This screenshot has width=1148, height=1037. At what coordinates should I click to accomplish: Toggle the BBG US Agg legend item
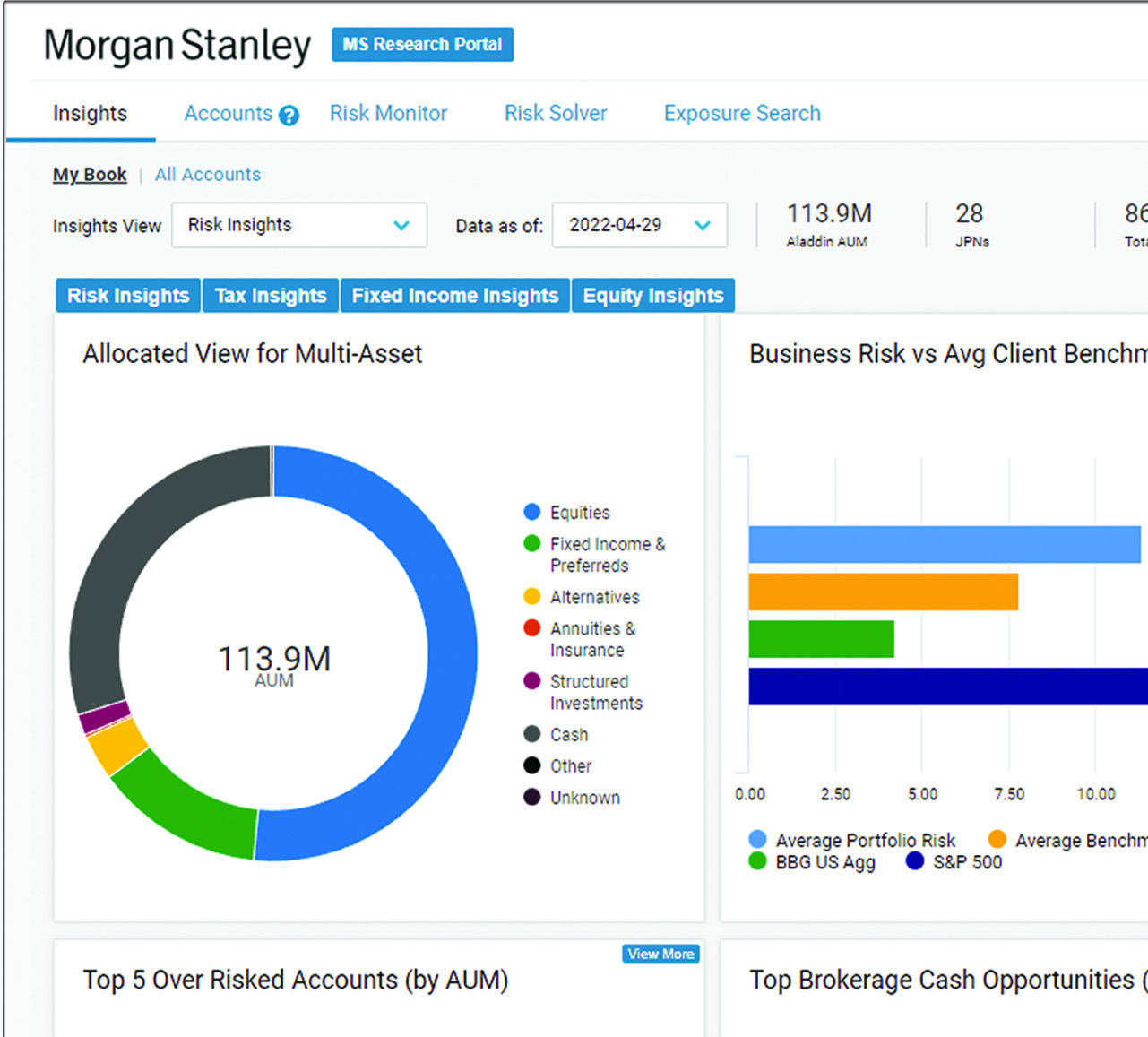[812, 862]
